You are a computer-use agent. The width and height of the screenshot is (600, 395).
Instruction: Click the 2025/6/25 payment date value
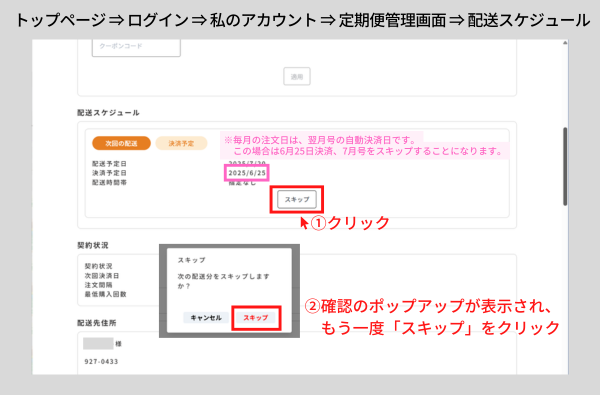[247, 173]
